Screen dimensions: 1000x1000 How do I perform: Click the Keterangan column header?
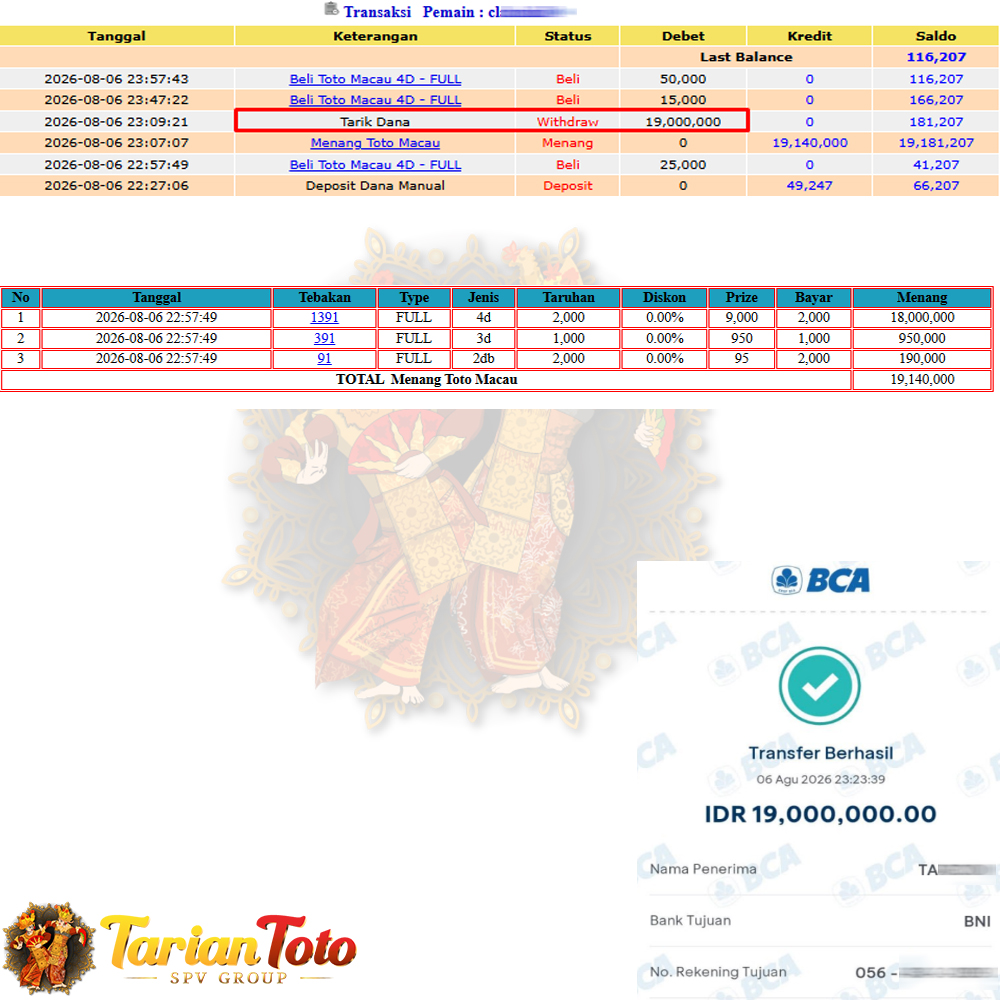pyautogui.click(x=375, y=36)
